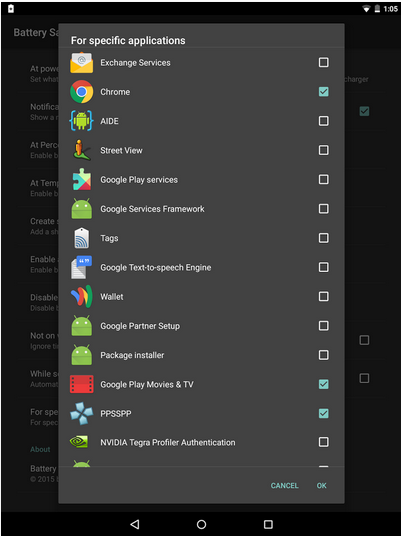The height and width of the screenshot is (536, 401).
Task: Toggle the Notification checkbox in background settings
Action: [364, 111]
